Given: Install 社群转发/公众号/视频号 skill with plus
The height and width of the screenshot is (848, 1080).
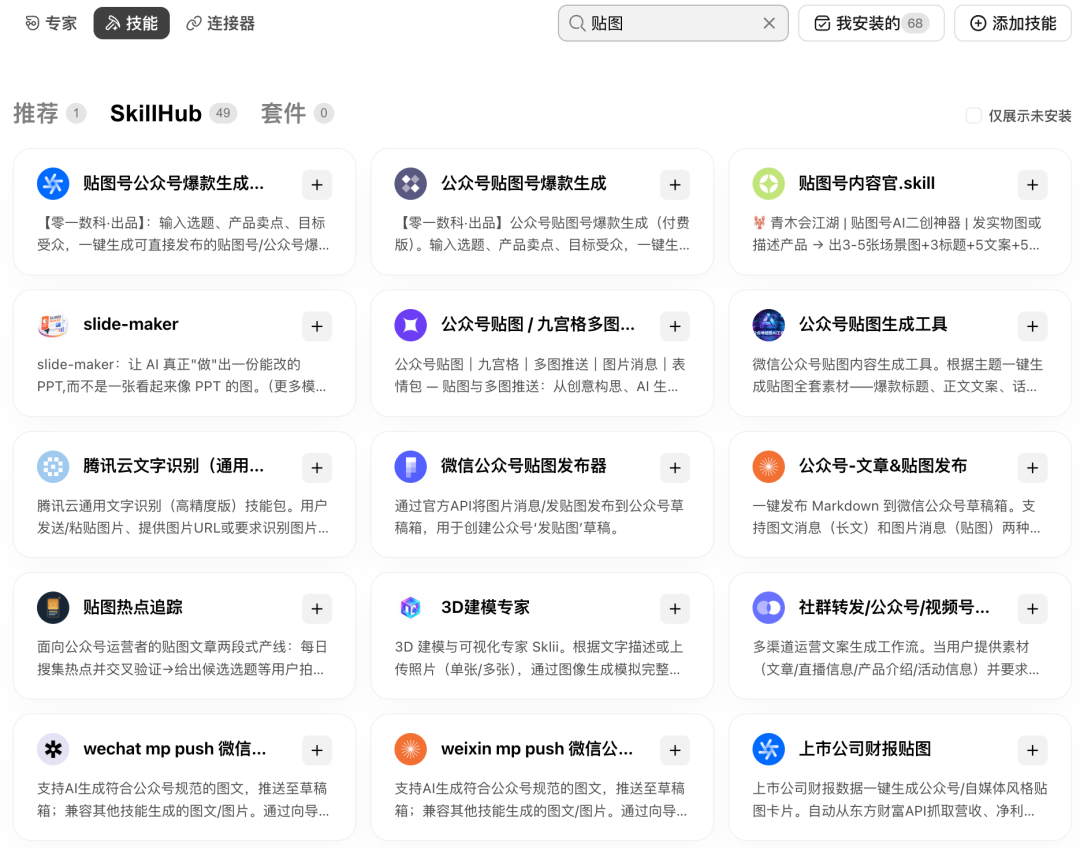Looking at the screenshot, I should coord(1032,608).
